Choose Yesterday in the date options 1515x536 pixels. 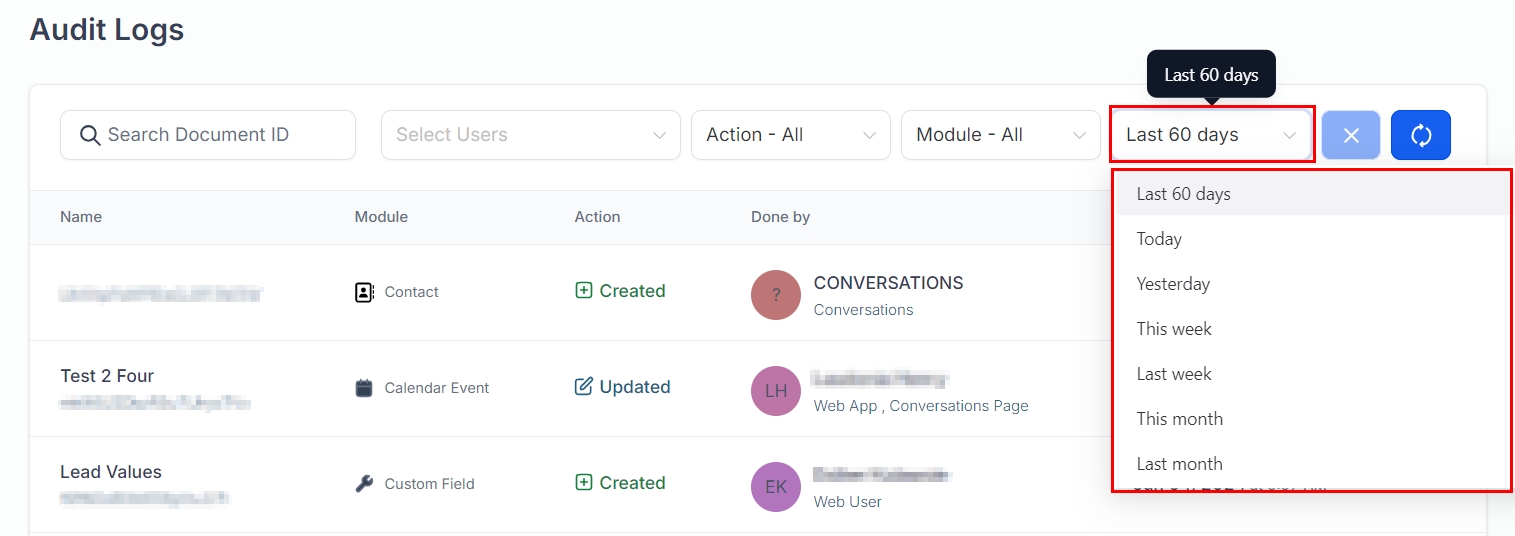1173,284
